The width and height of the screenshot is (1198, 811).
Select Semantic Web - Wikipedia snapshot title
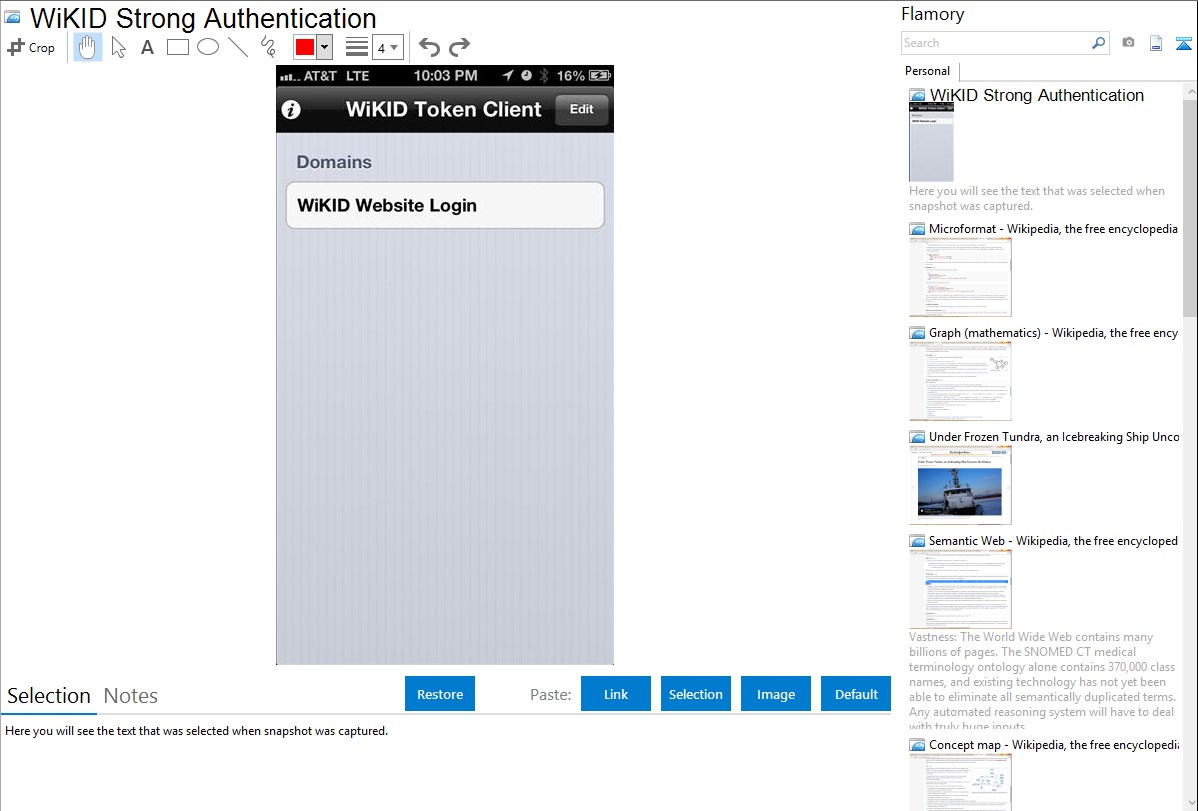[1053, 540]
